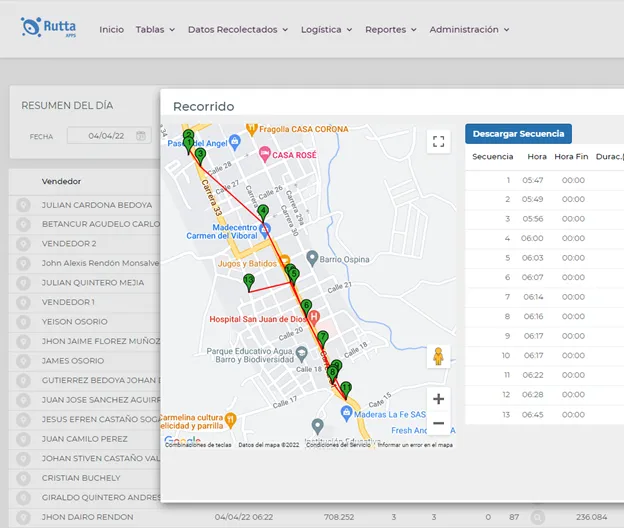Select sequence row with Hora 06:00
624x528 pixels.
click(544, 239)
